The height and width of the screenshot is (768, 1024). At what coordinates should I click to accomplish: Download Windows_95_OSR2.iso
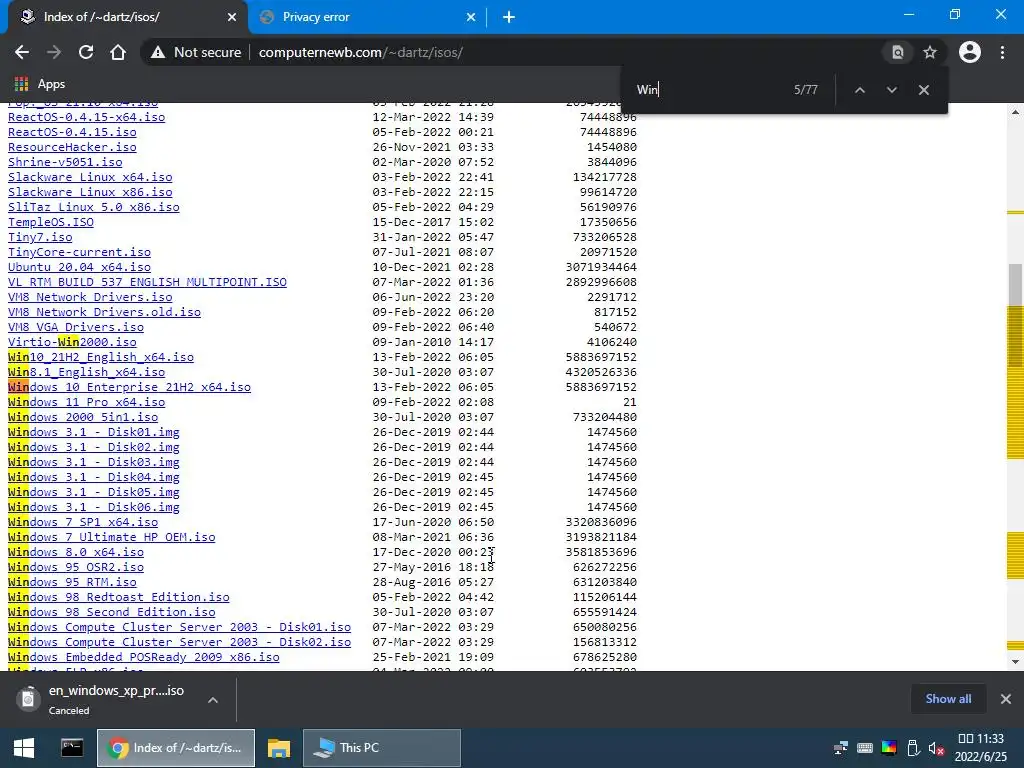tap(76, 568)
